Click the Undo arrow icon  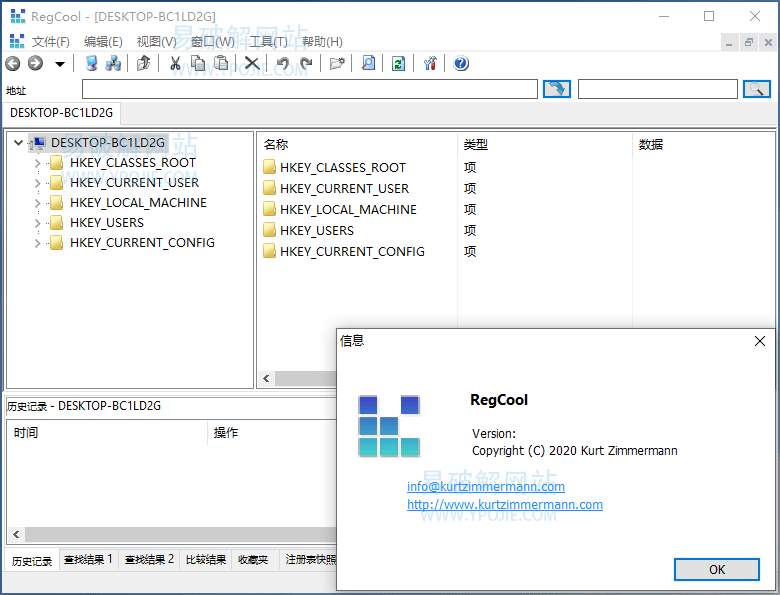coord(283,64)
